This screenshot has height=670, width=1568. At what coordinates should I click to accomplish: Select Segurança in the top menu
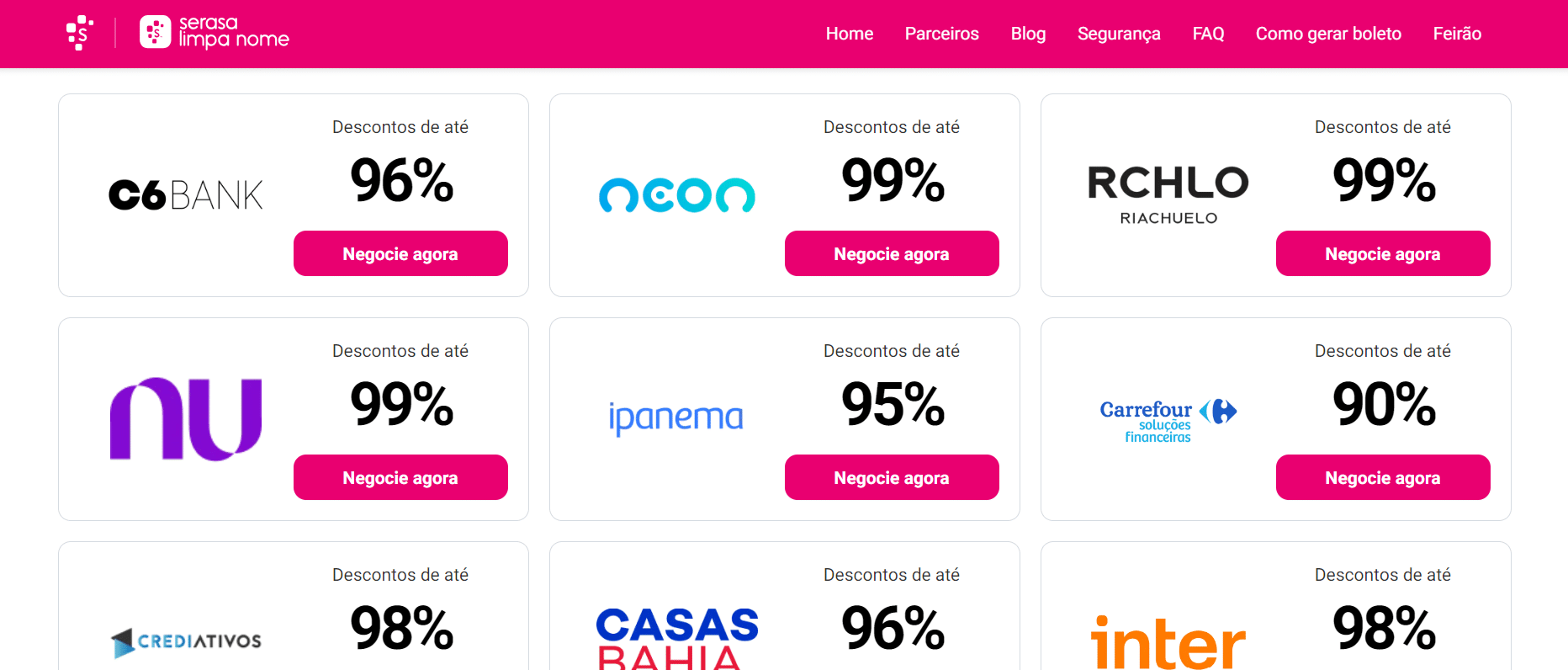[x=1119, y=34]
